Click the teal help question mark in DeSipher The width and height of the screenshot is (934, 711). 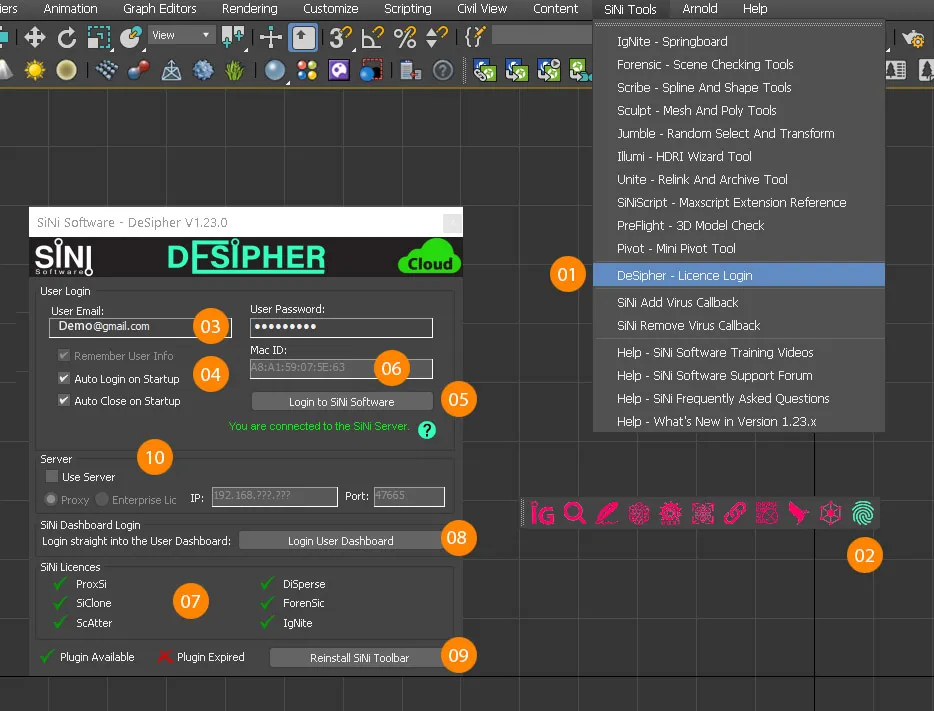pos(426,429)
